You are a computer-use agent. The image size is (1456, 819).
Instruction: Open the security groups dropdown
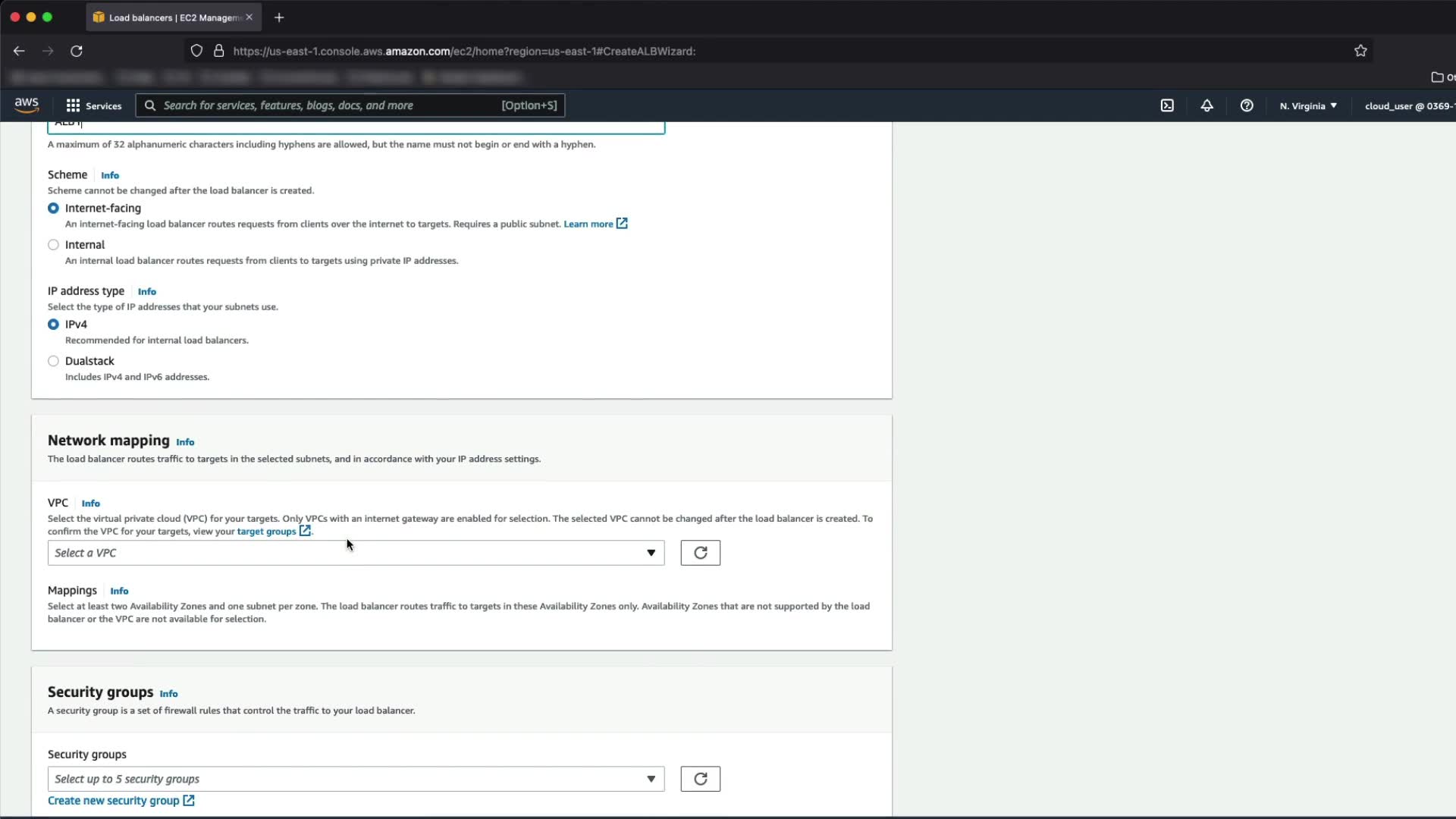click(356, 779)
